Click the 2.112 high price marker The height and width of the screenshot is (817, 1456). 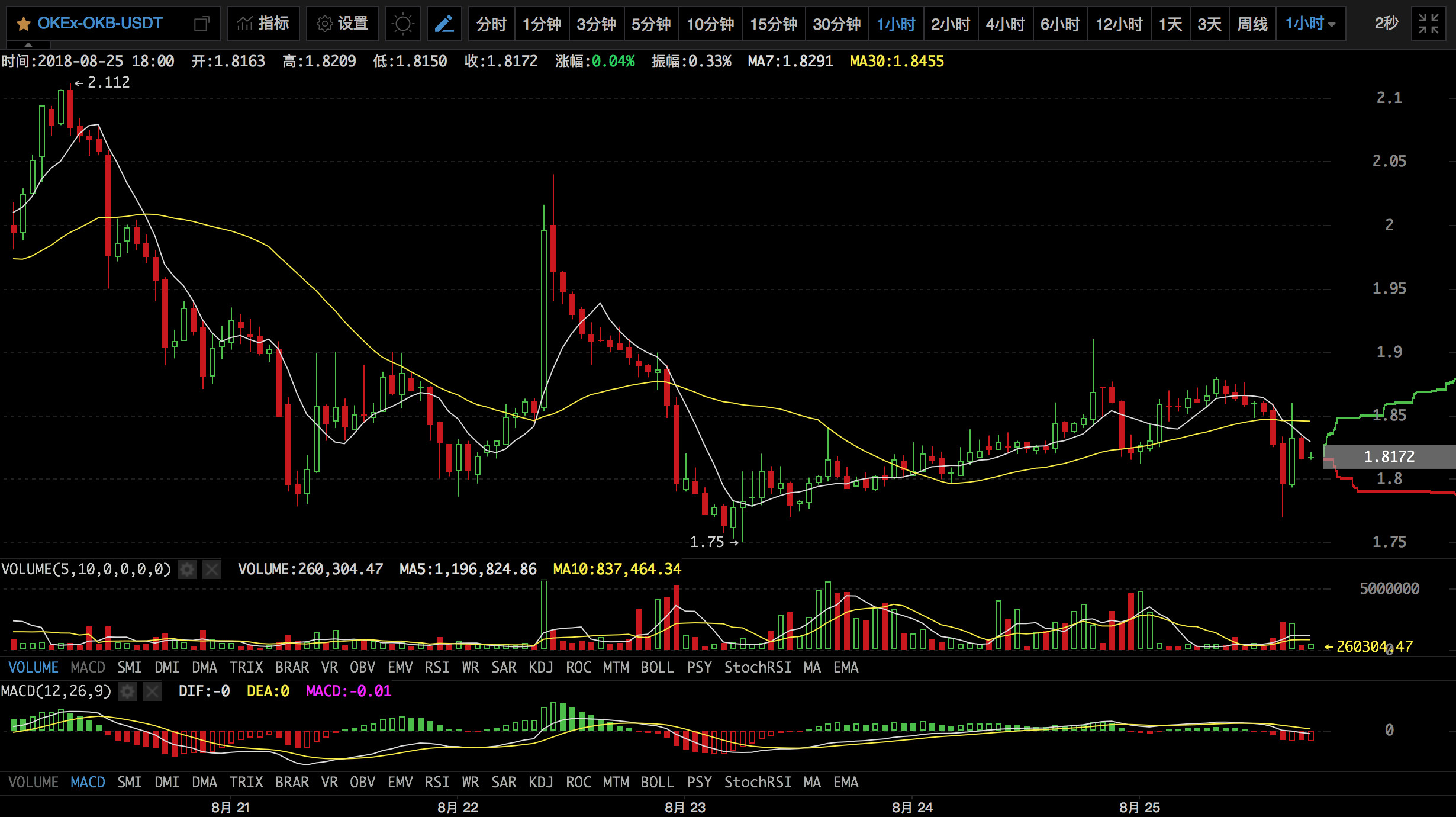coord(102,83)
